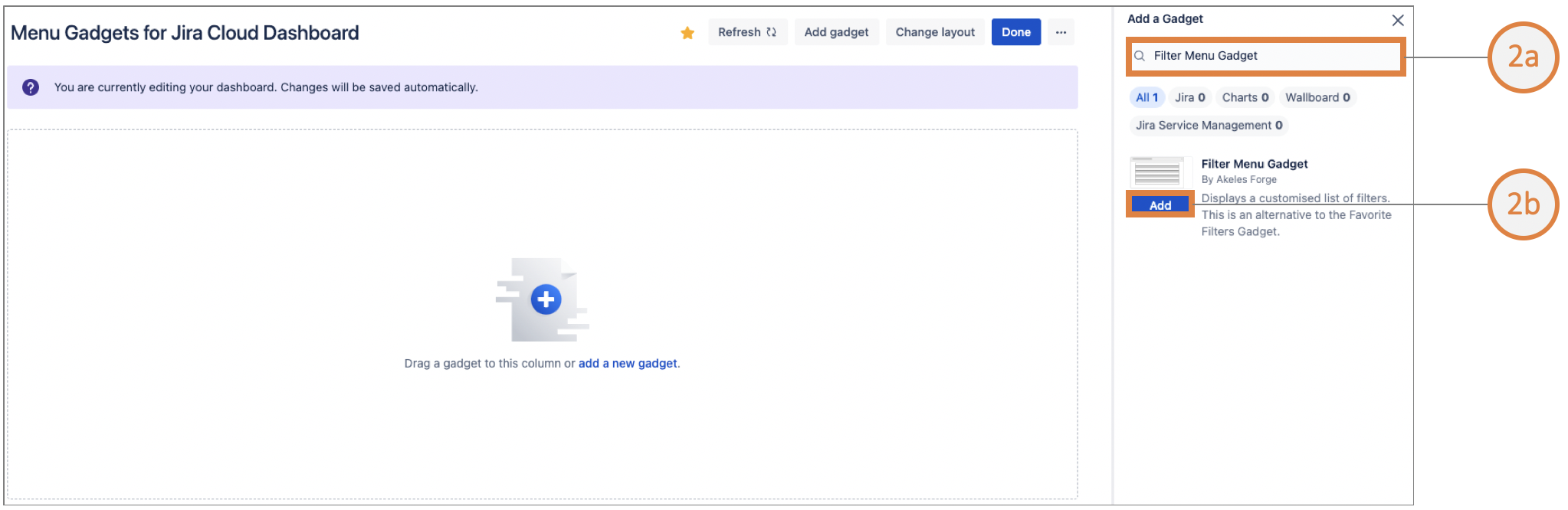Image resolution: width=1568 pixels, height=510 pixels.
Task: Click the 'add a new gadget' link
Action: [x=628, y=364]
